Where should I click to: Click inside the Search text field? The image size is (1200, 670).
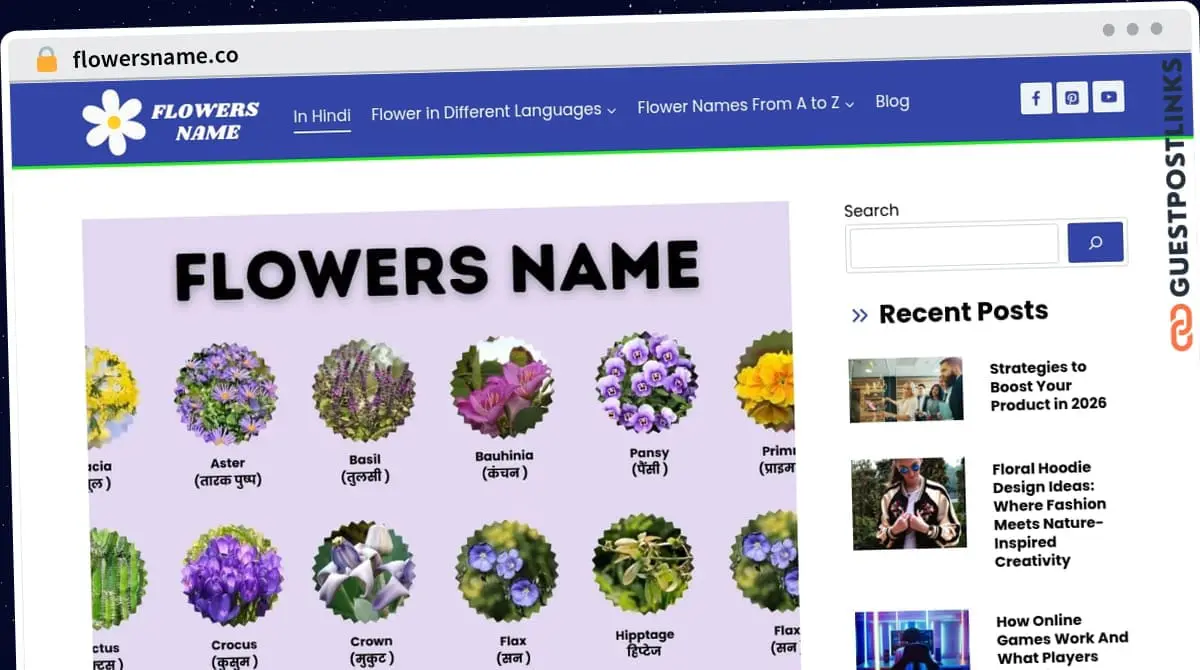[953, 244]
